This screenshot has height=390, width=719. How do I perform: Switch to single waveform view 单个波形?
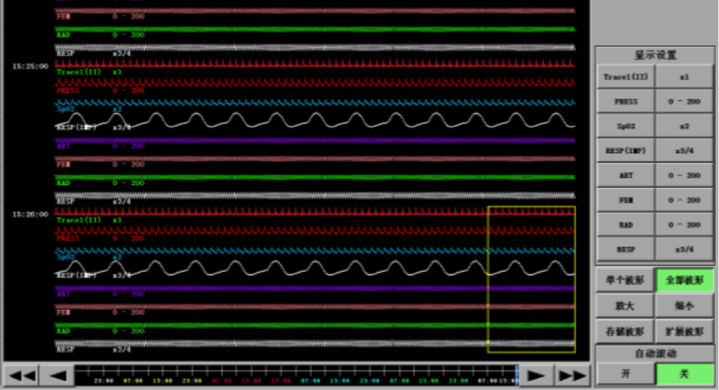tap(625, 280)
